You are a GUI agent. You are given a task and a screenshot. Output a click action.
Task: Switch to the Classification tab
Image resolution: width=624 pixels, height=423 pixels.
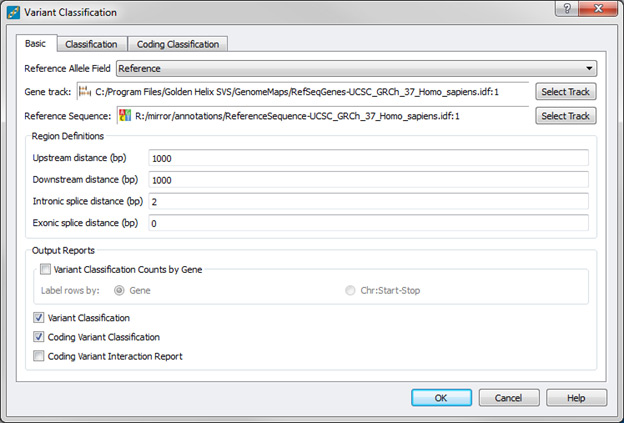click(x=91, y=44)
